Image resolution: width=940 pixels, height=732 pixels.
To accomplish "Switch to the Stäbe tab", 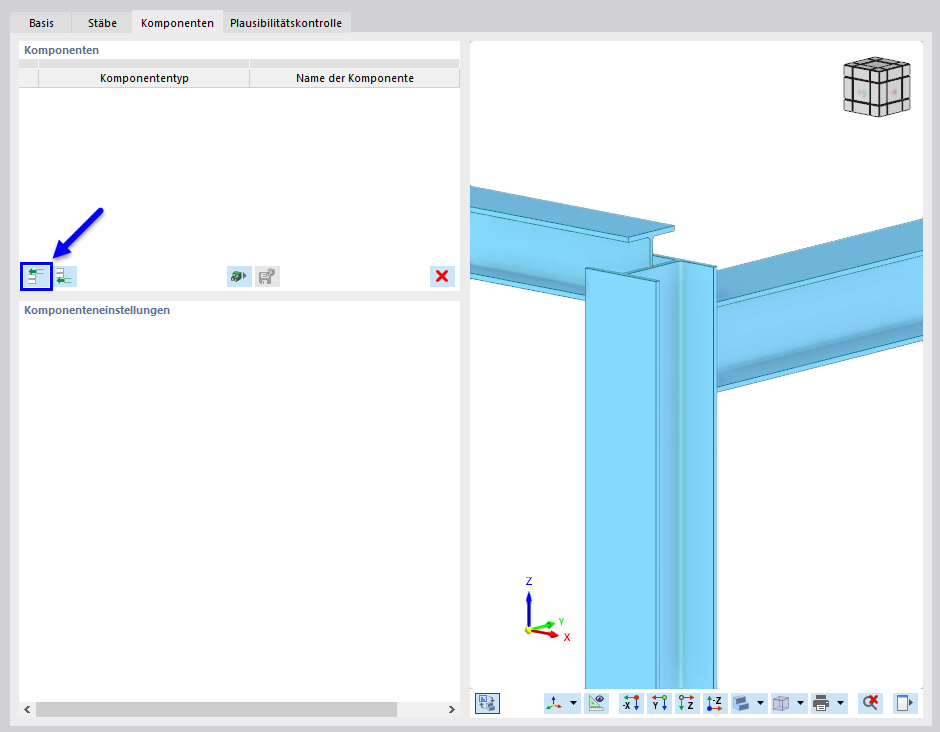I will tap(102, 23).
